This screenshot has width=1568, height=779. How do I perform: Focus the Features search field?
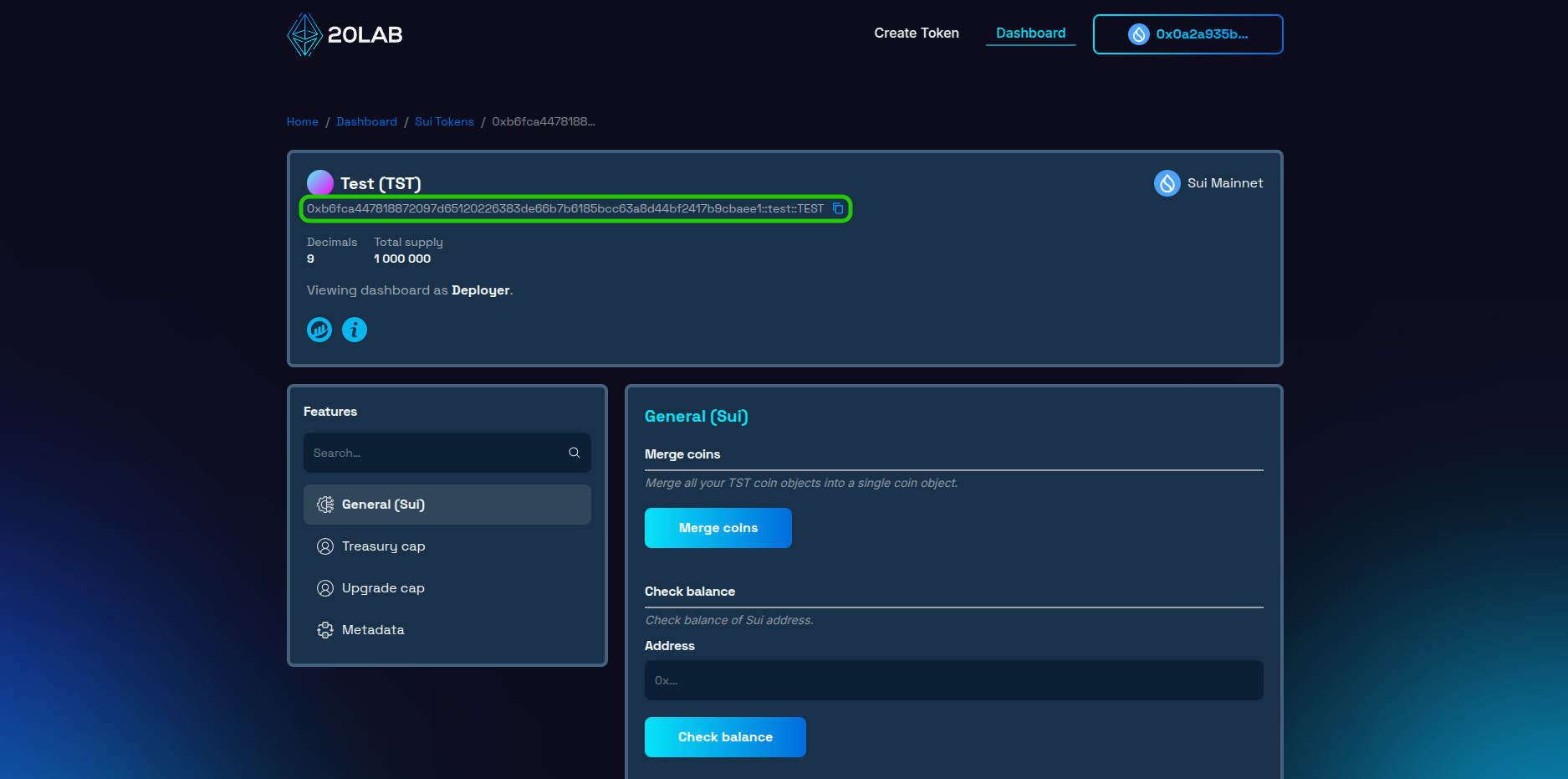(x=447, y=453)
